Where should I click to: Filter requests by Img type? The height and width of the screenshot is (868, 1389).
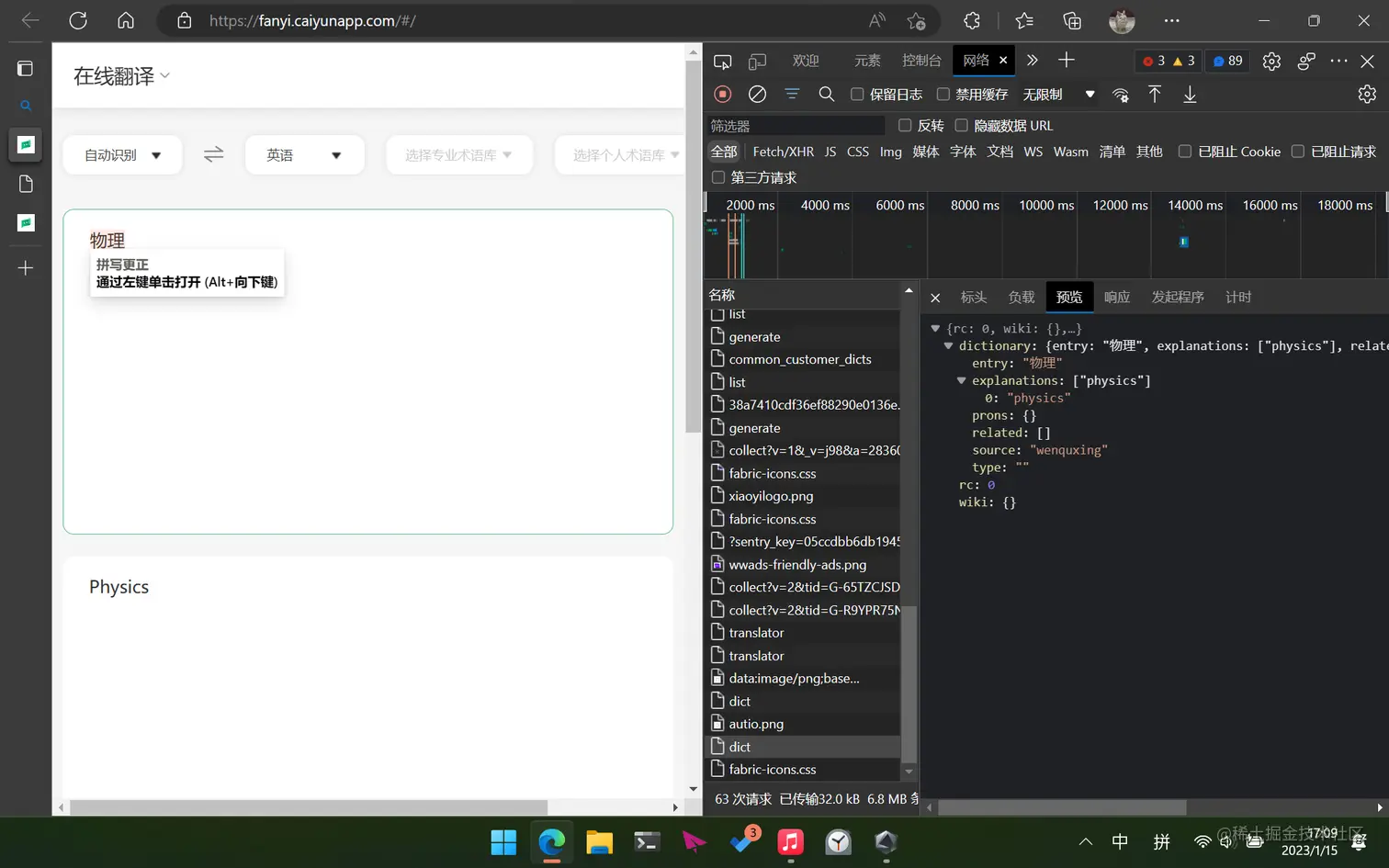(891, 152)
